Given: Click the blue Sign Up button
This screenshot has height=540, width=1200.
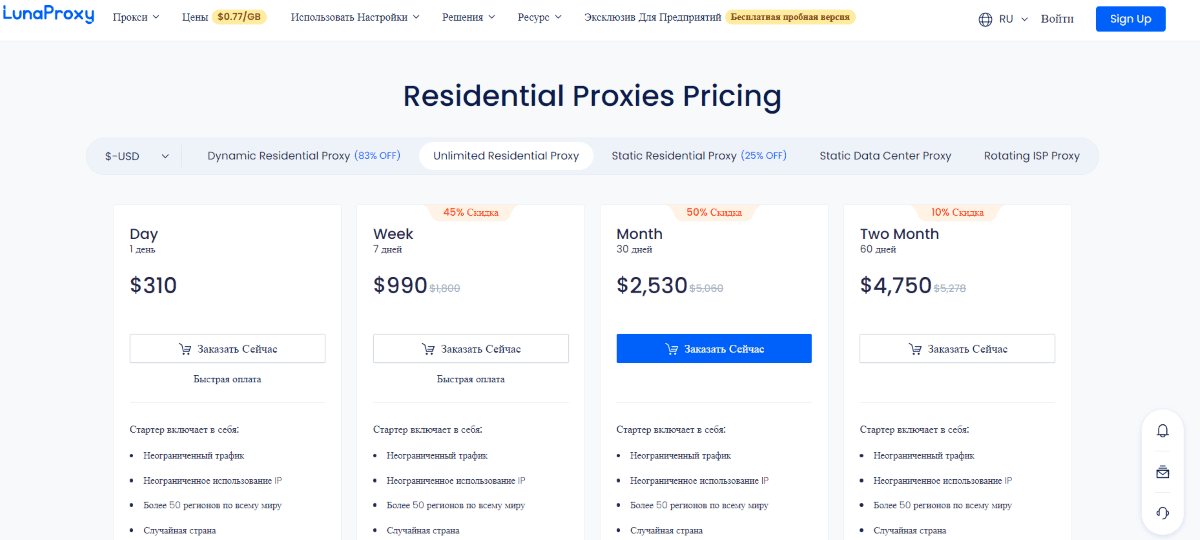Looking at the screenshot, I should click(1130, 19).
